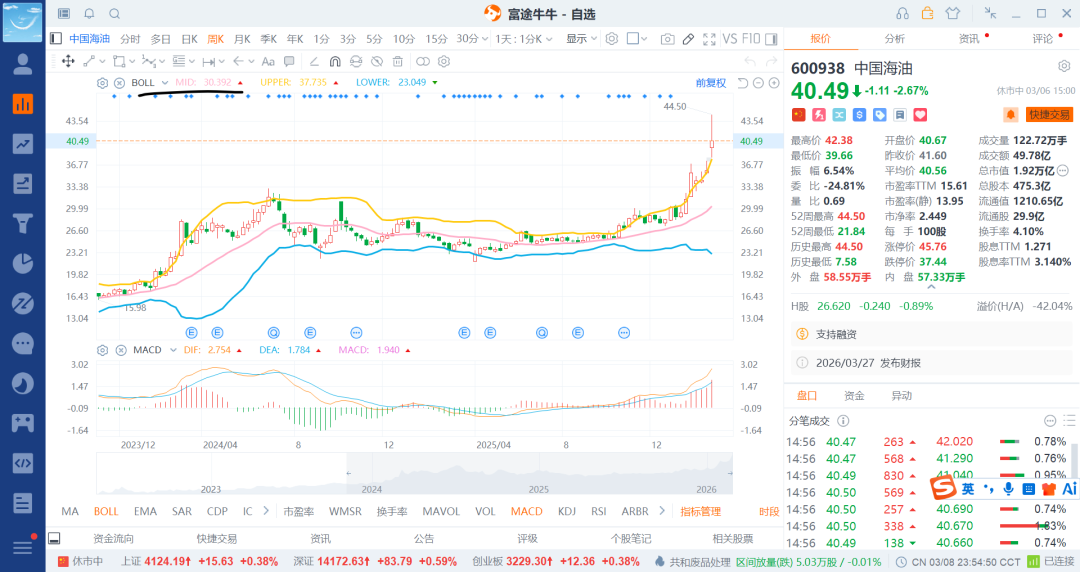The height and width of the screenshot is (572, 1080).
Task: Click the H股 26.620 quote link
Action: [x=862, y=306]
